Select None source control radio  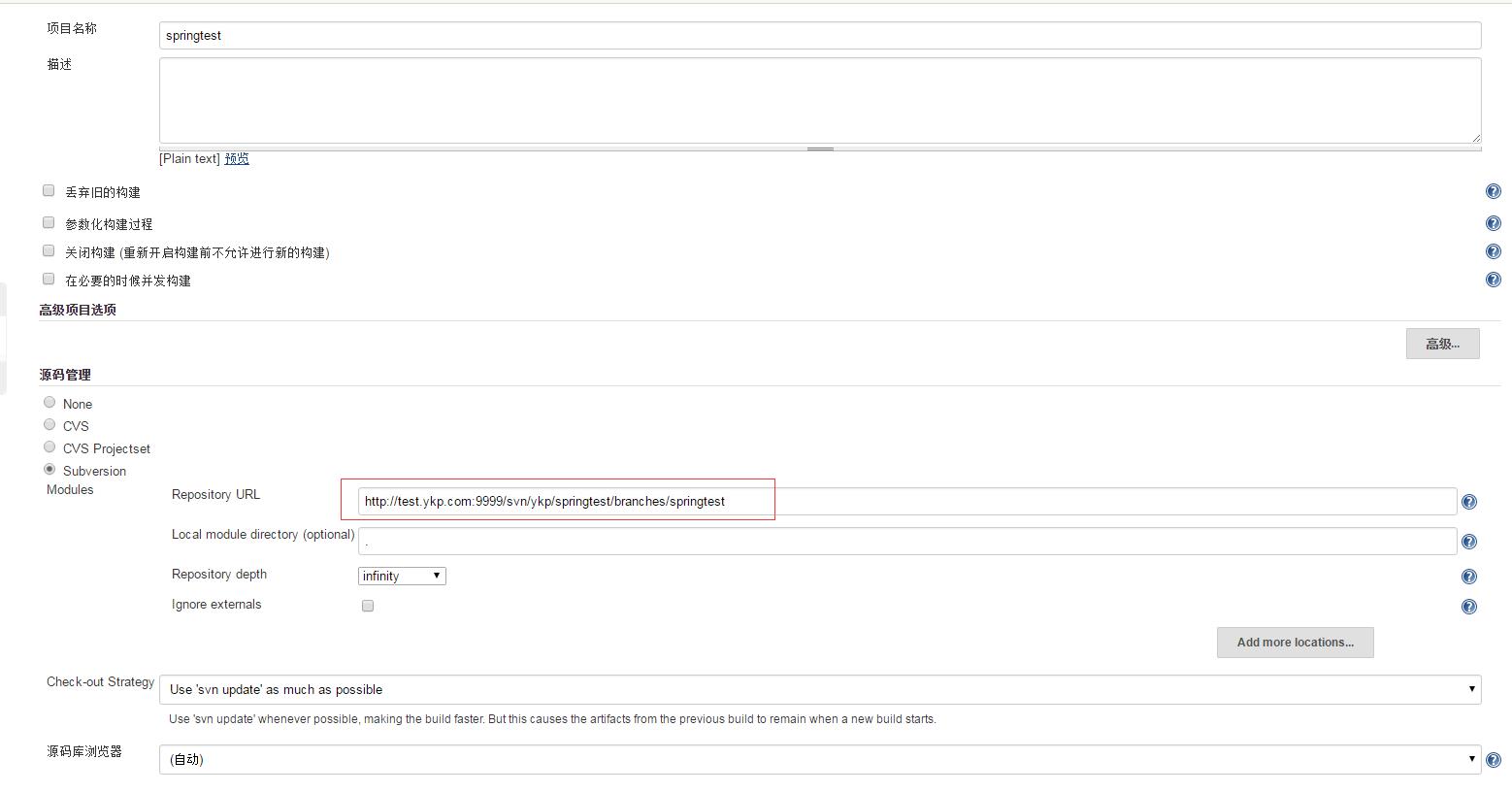[49, 402]
